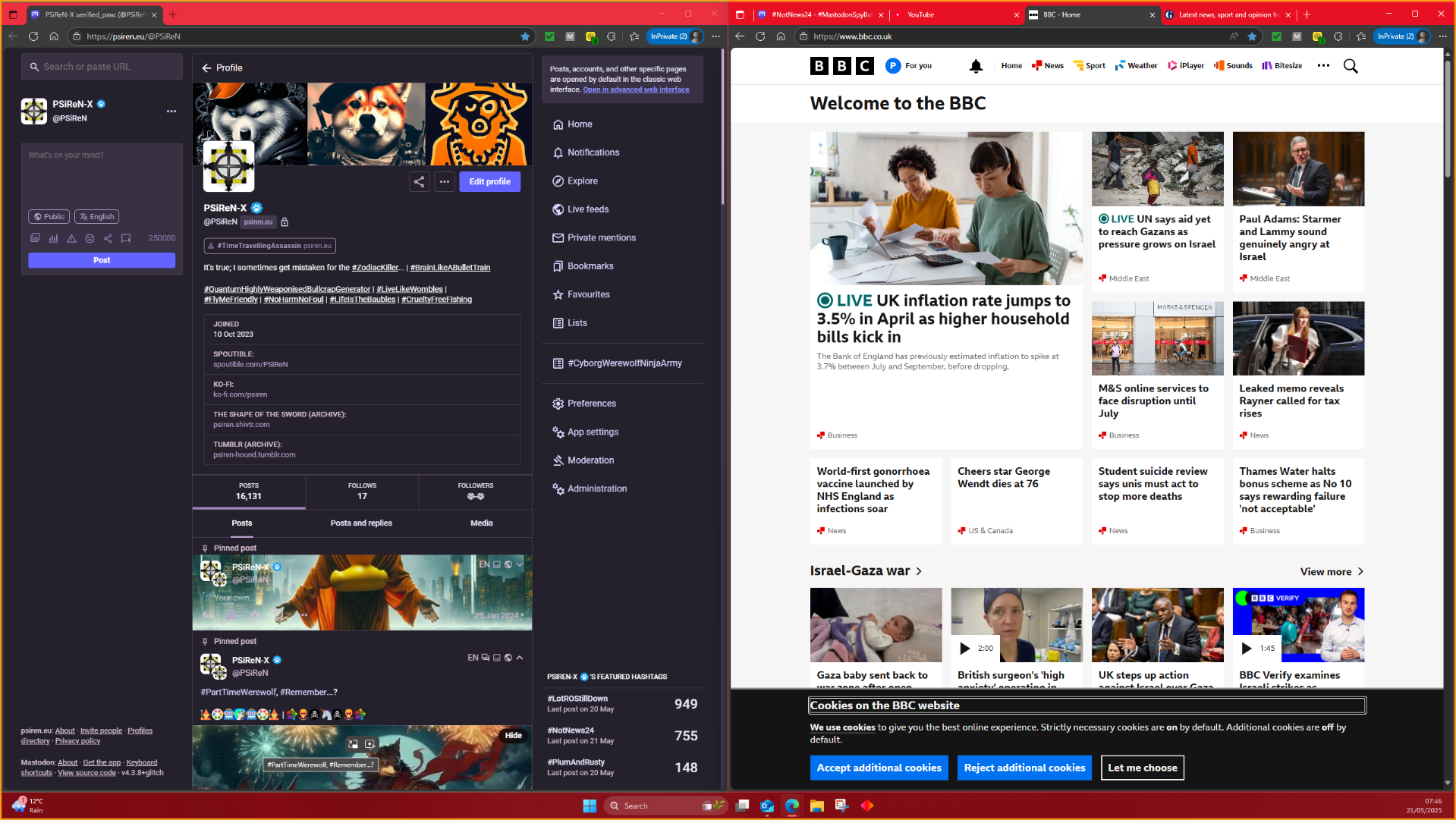Bookmark the psiren.eu page with star icon

click(525, 36)
